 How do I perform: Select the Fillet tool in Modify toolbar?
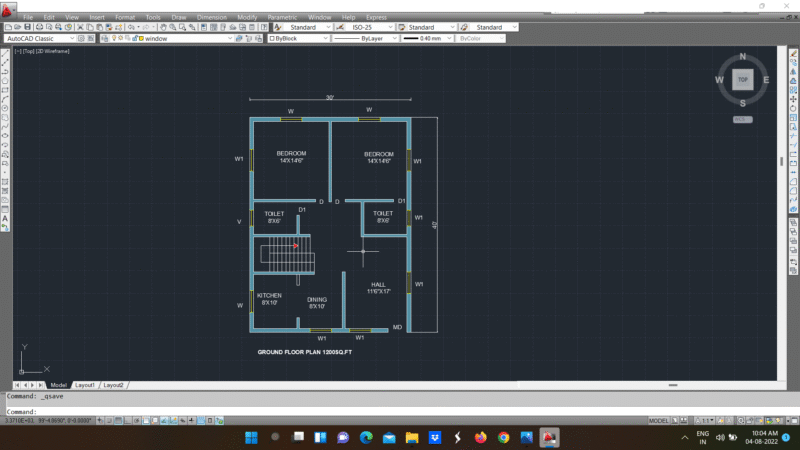(793, 191)
